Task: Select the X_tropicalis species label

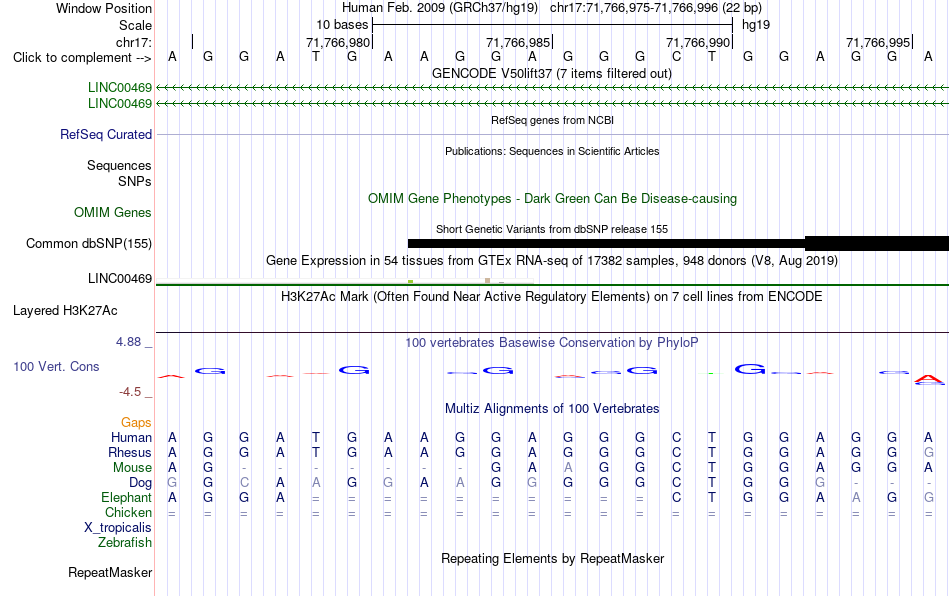Action: [x=118, y=528]
